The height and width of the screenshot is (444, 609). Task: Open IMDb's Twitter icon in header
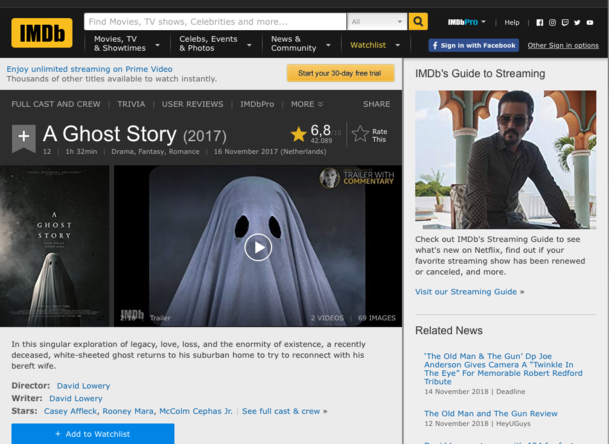(x=577, y=22)
